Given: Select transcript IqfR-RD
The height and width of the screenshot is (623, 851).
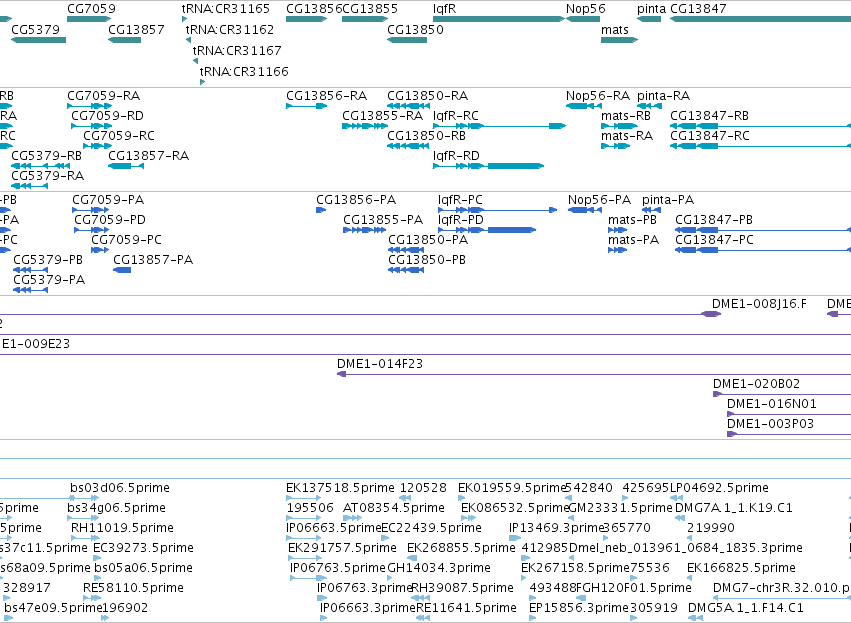Looking at the screenshot, I should coord(488,166).
